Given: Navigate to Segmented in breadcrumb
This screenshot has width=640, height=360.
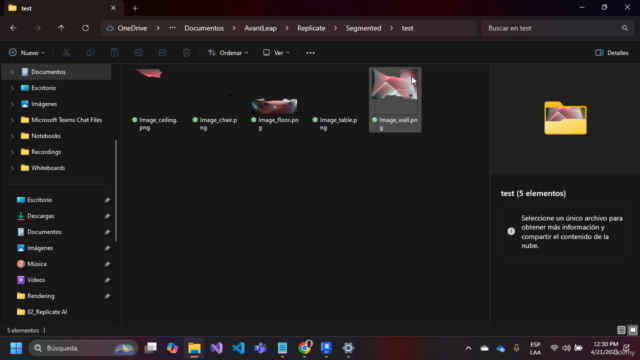Looking at the screenshot, I should [x=363, y=28].
